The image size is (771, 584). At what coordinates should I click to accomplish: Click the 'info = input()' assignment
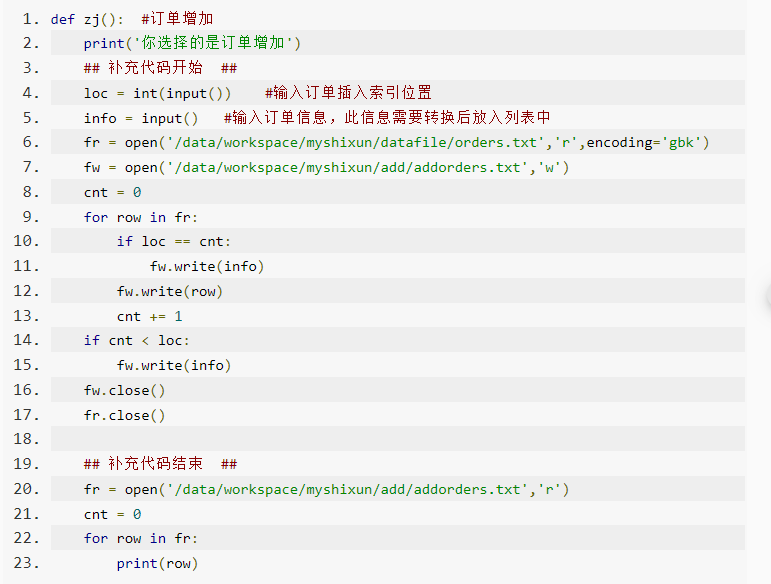(141, 118)
